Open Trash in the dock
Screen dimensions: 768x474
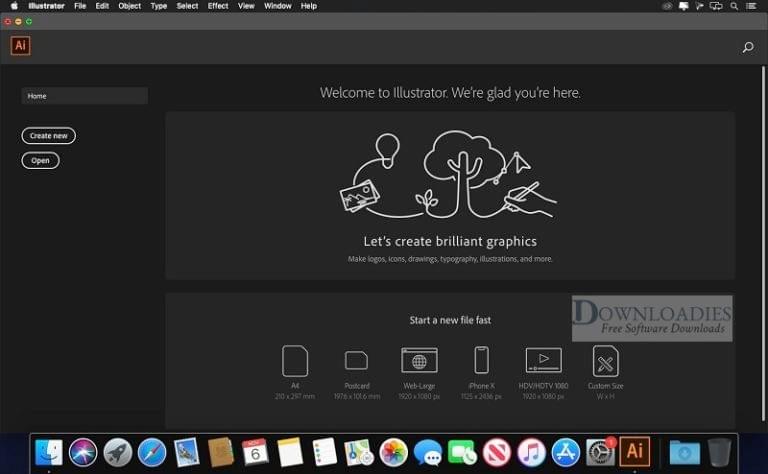point(719,452)
